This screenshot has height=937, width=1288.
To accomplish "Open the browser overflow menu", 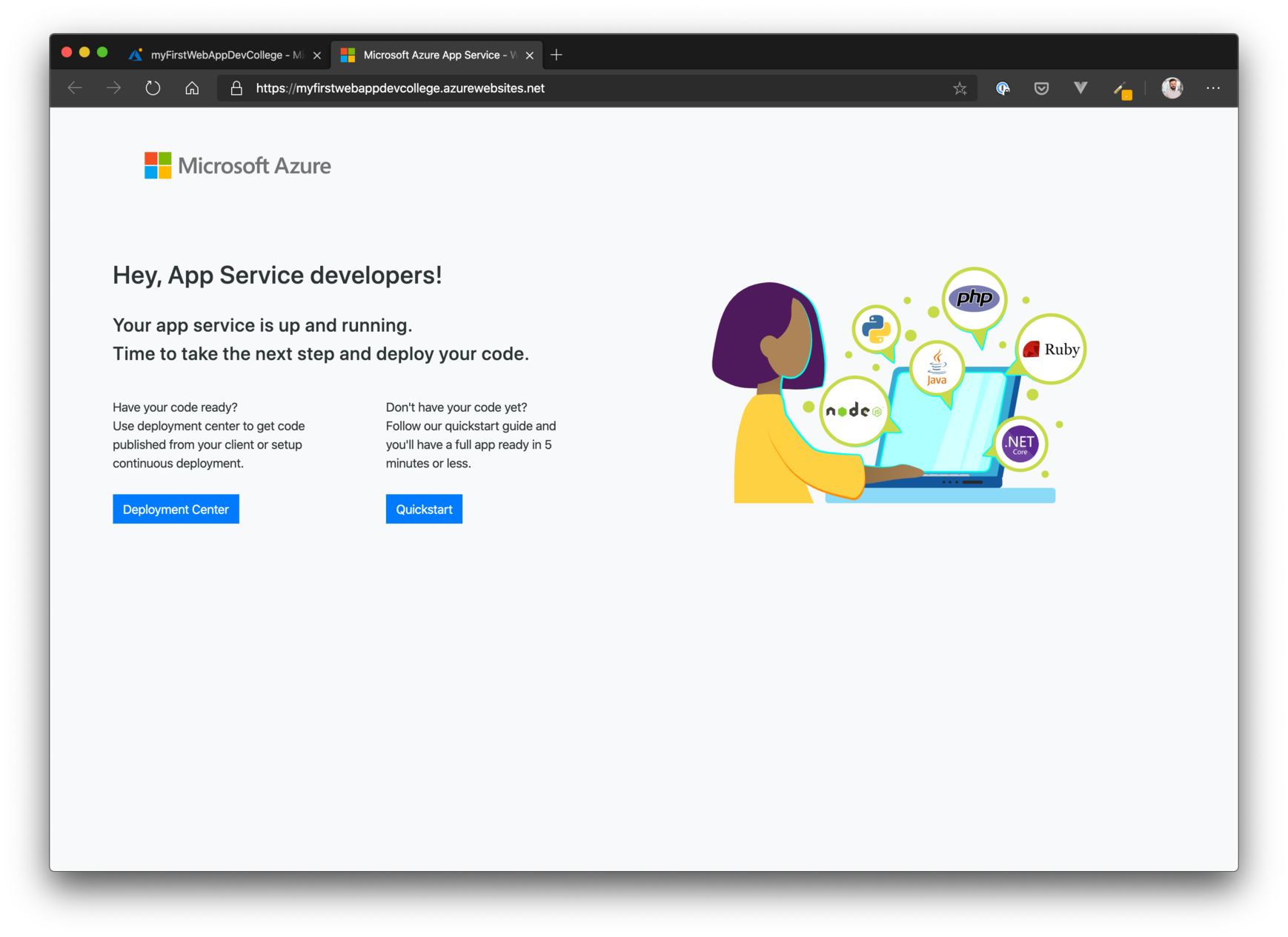I will (1212, 88).
